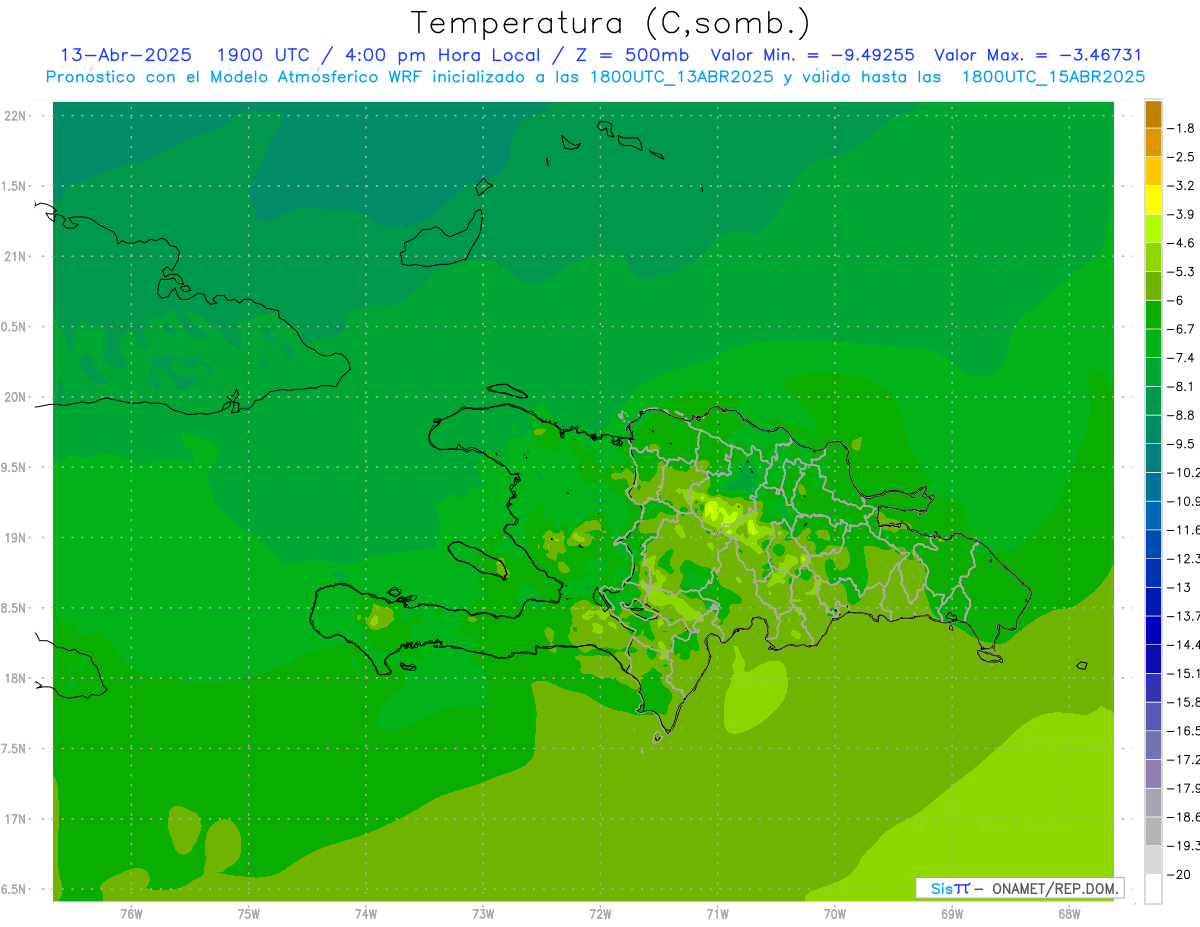Click the '69W' longitude label
The image size is (1200, 927).
pyautogui.click(x=952, y=914)
